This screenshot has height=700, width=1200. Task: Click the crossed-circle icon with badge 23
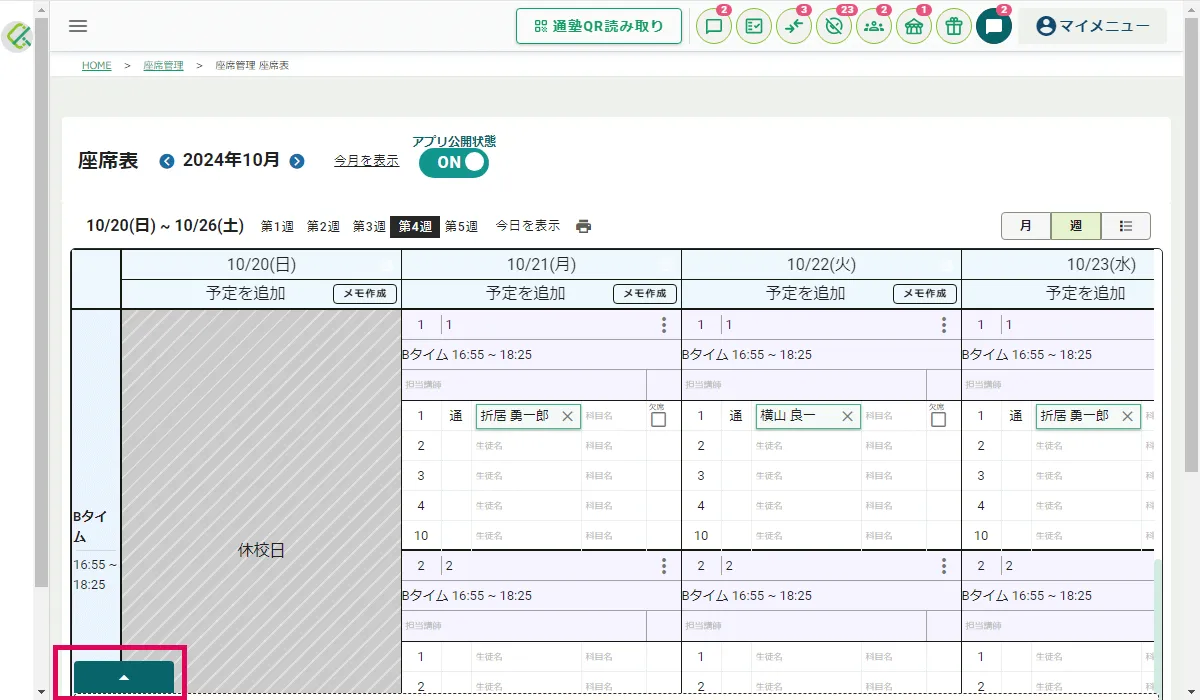(834, 26)
